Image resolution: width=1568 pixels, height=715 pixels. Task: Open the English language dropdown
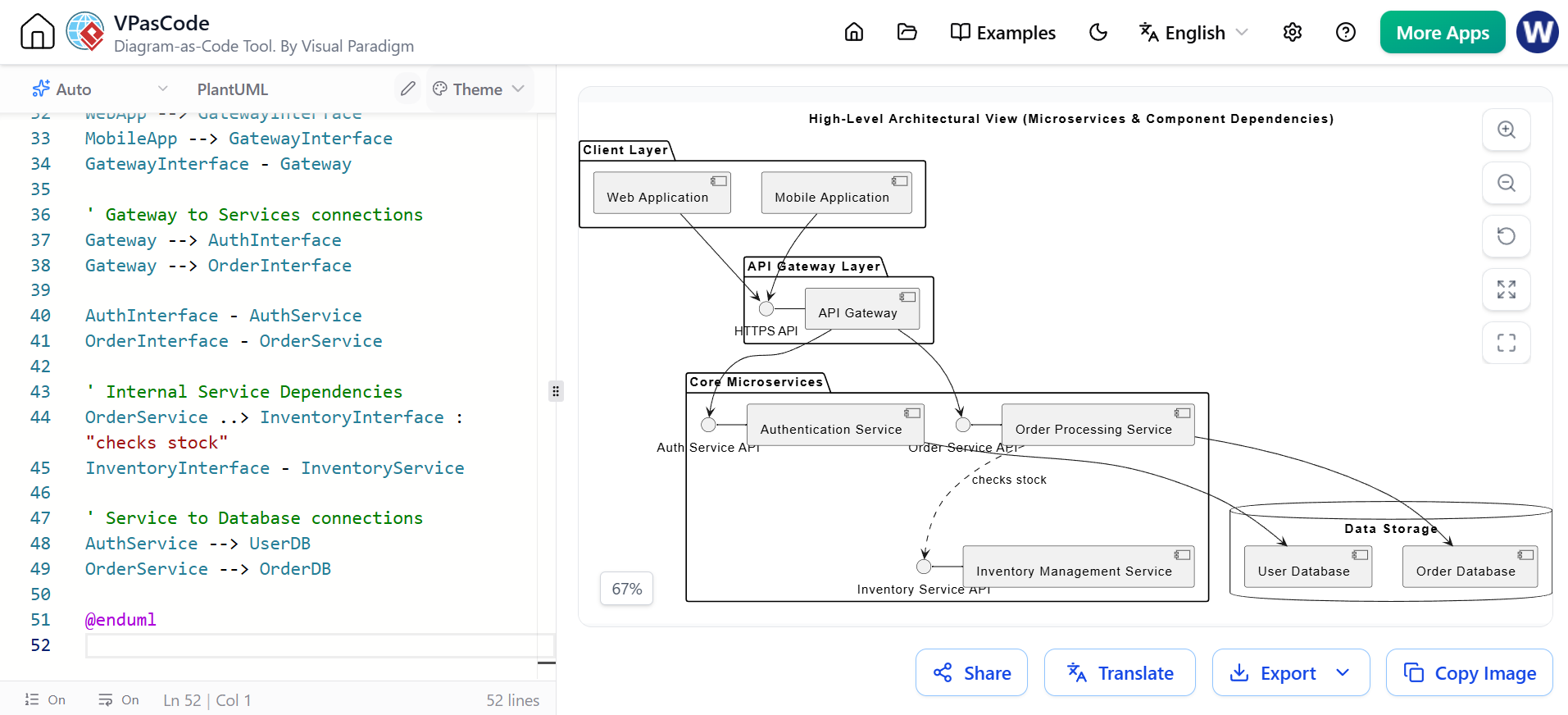pyautogui.click(x=1193, y=33)
